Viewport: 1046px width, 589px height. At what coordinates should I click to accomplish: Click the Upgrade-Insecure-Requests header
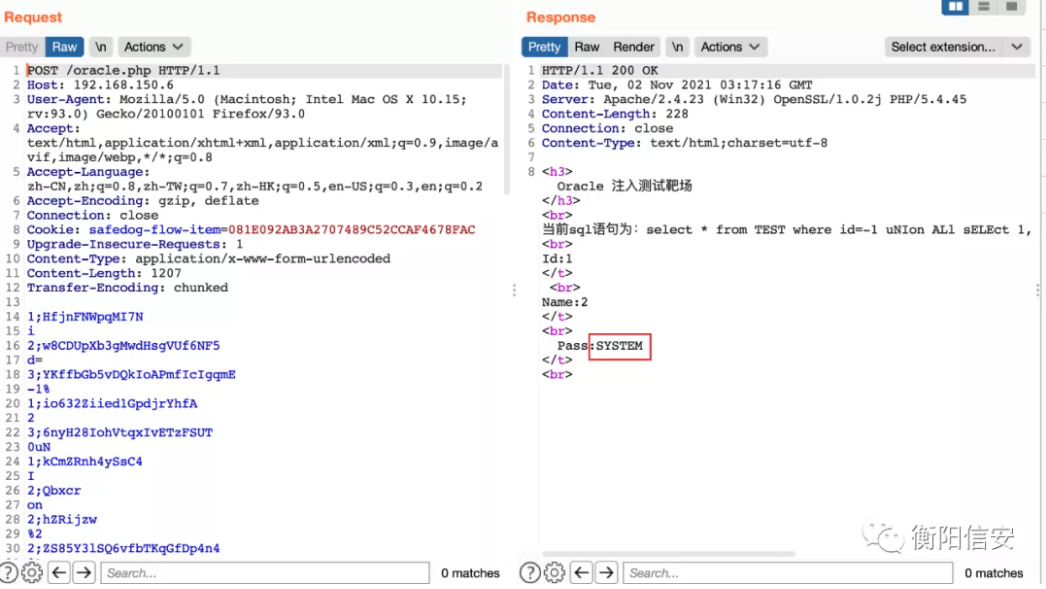click(x=135, y=244)
